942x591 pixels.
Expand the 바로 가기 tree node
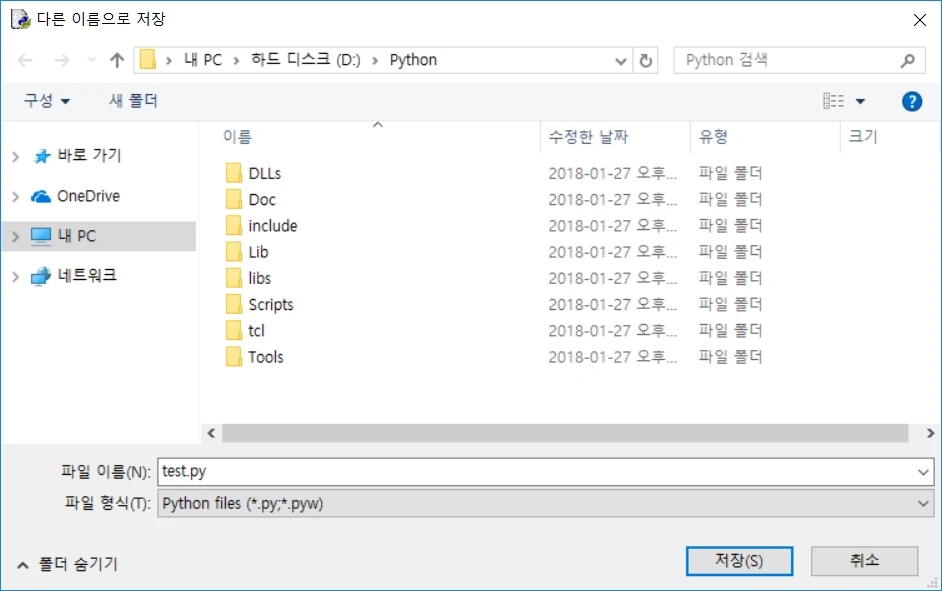(15, 157)
